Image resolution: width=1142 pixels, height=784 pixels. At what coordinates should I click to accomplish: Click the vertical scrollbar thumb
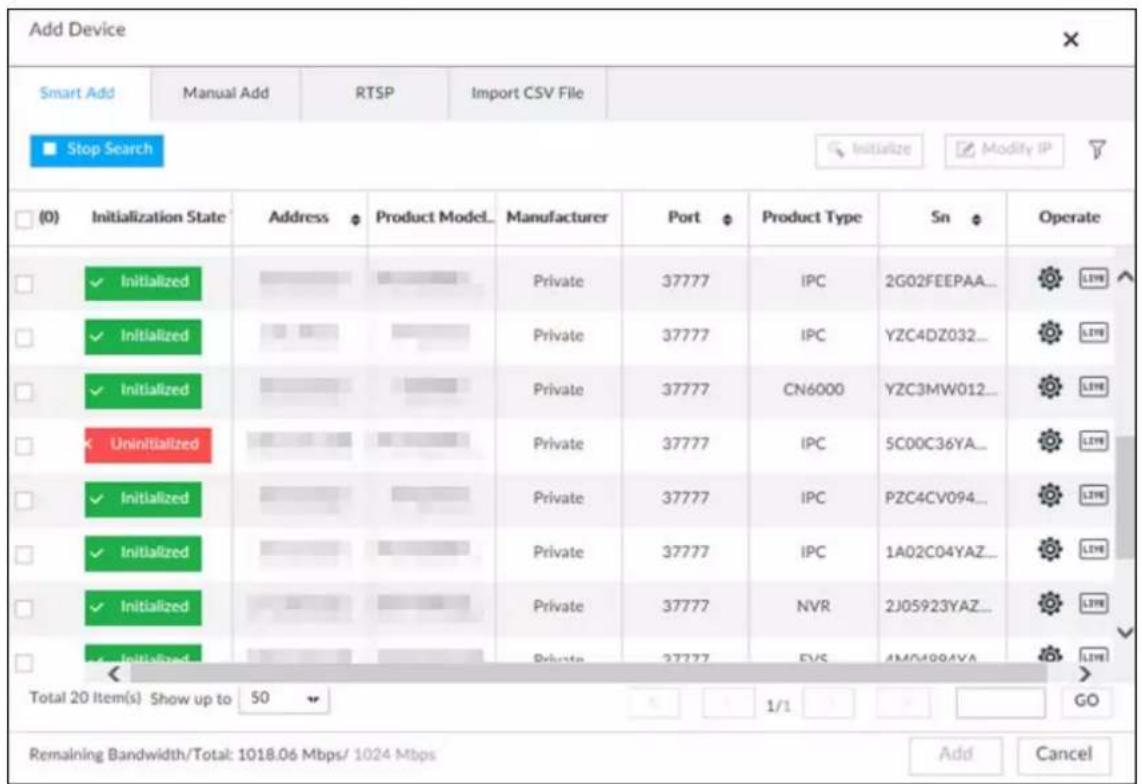point(1126,497)
